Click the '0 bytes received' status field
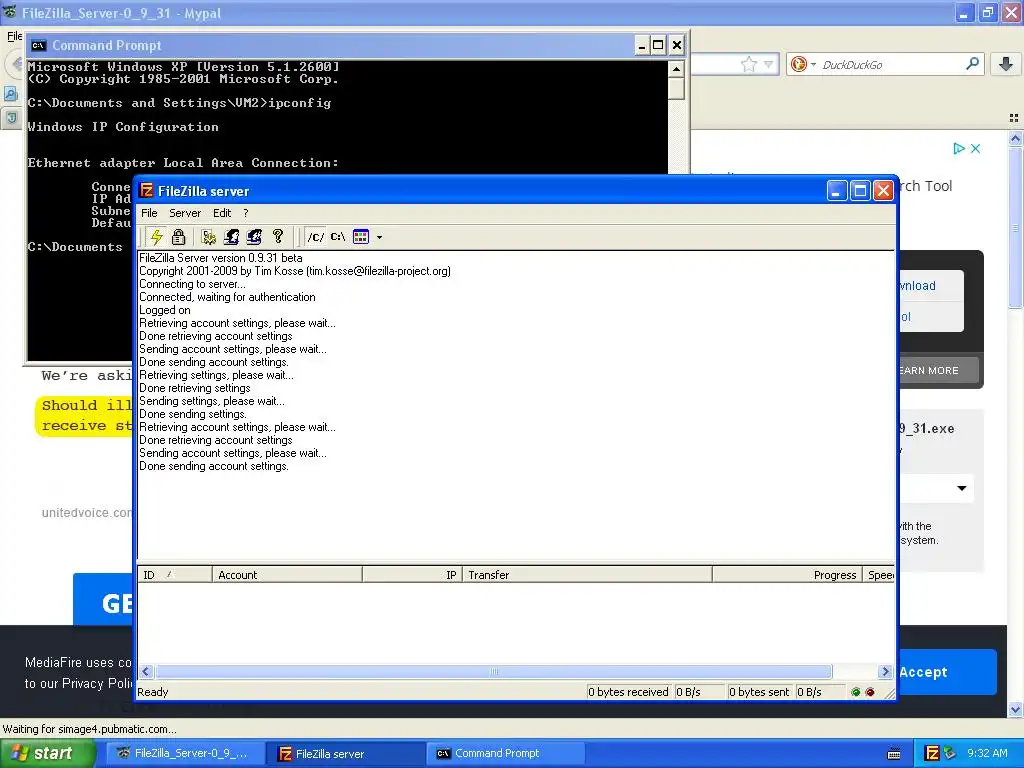Screen dimensions: 1024x768 [628, 692]
